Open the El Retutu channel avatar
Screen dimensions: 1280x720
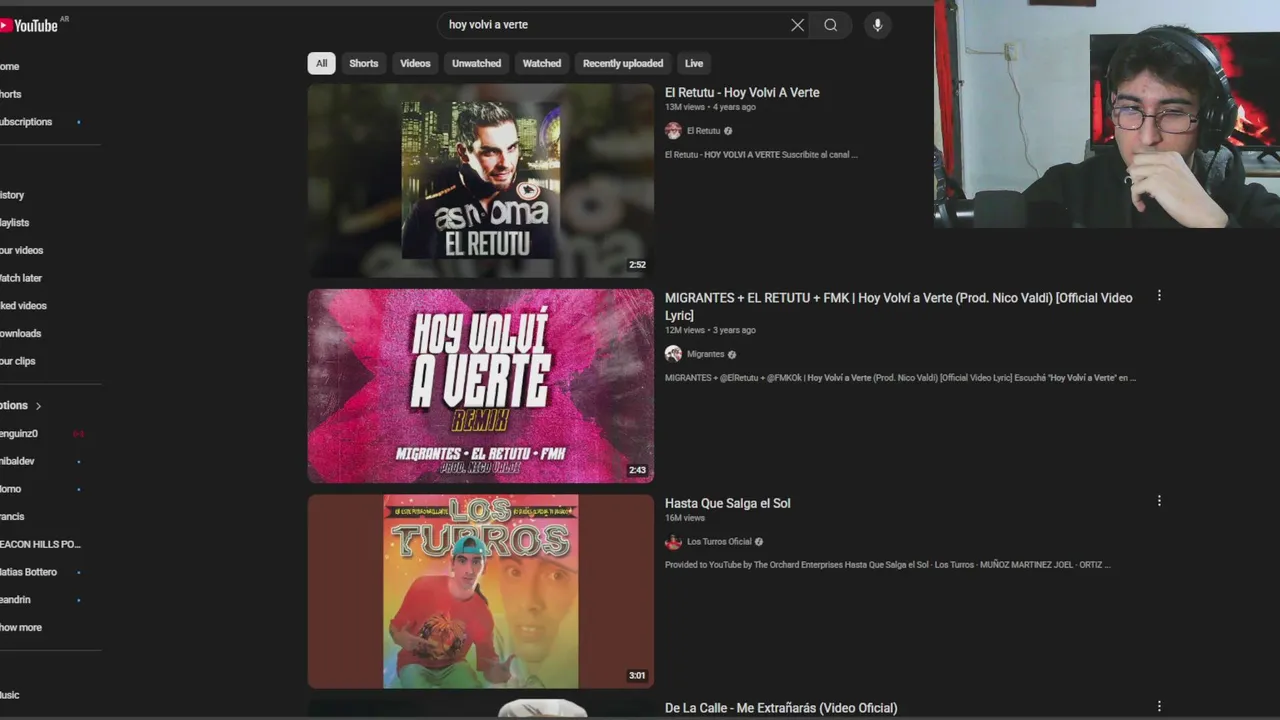point(673,131)
